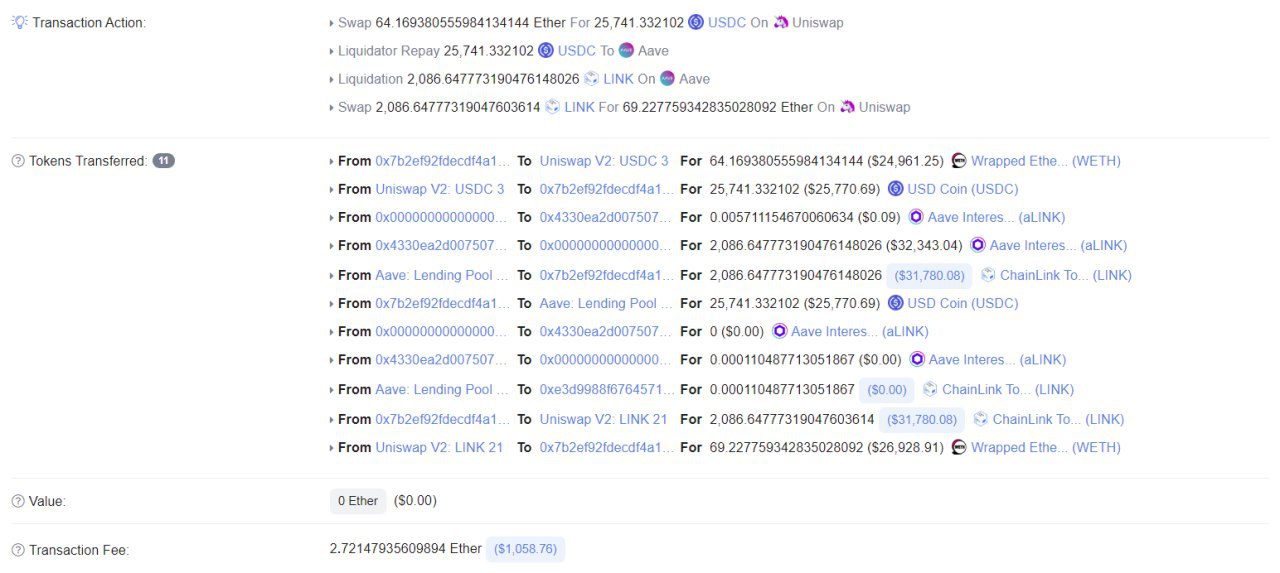The image size is (1280, 573).
Task: Open From address Uniswap V2: USDC 3
Action: tap(440, 189)
